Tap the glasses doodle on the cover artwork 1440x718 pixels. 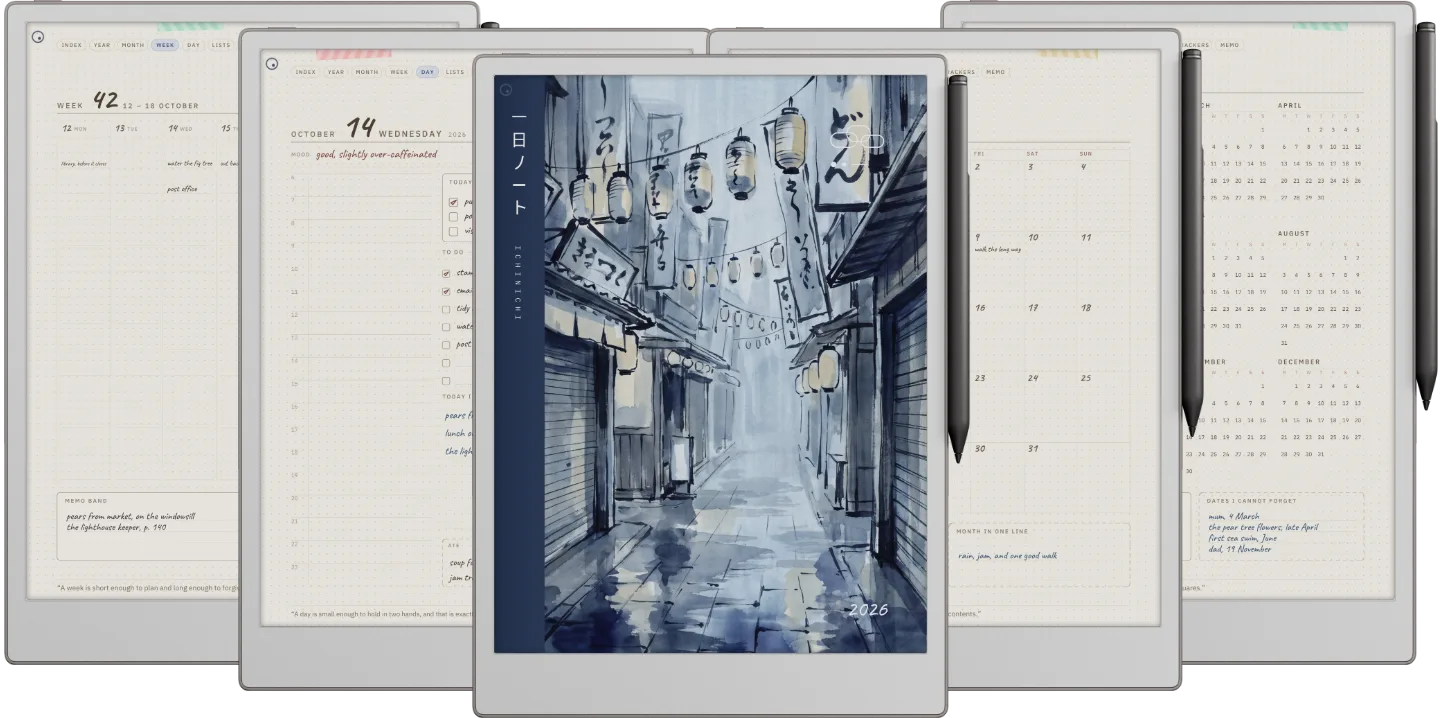[858, 143]
